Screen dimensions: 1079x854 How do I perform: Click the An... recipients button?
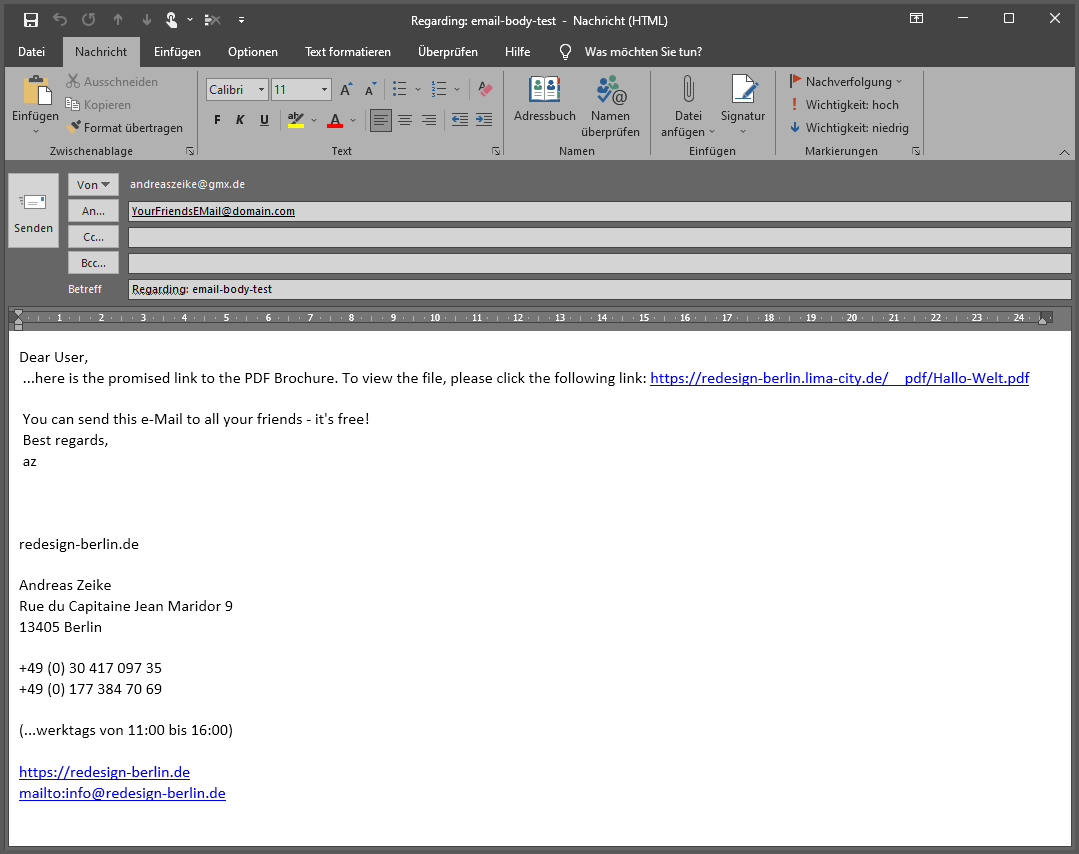click(93, 211)
